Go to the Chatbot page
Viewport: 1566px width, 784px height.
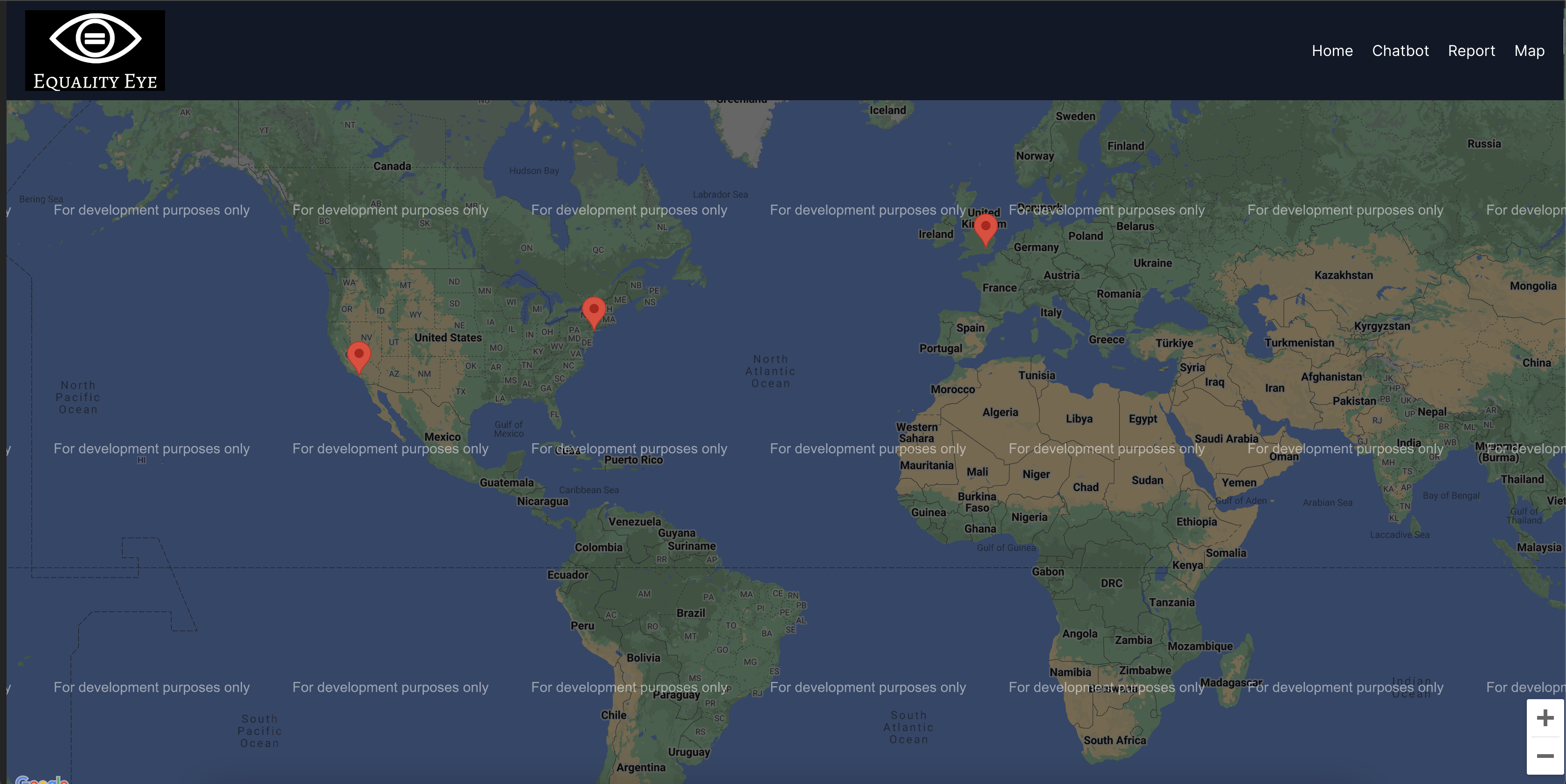(1400, 51)
